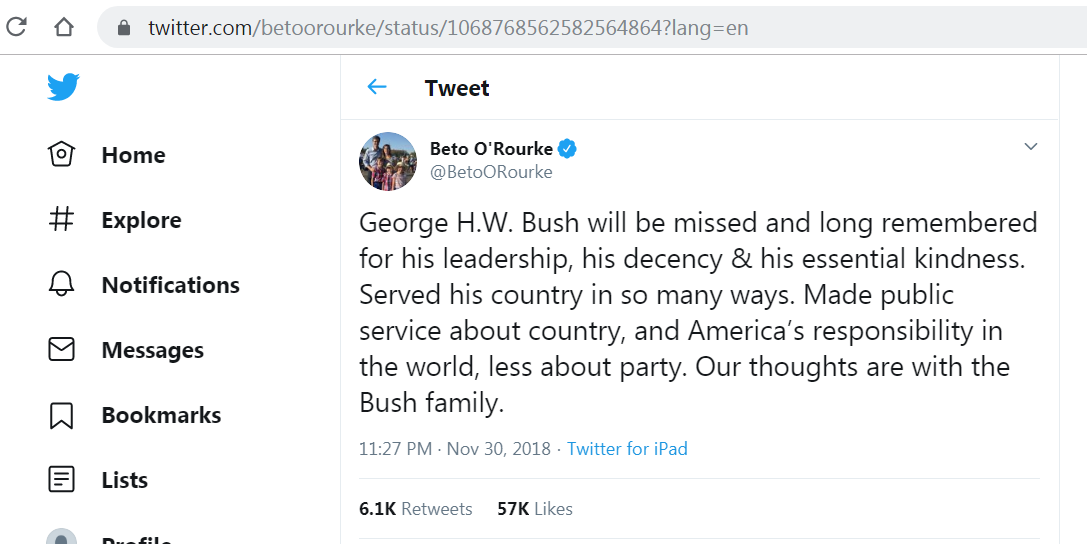Click the browser address bar URL

click(x=448, y=28)
